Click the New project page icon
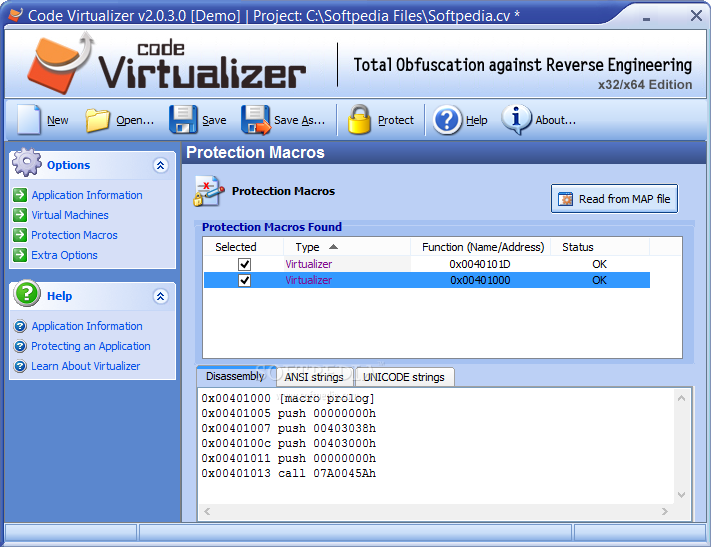Image resolution: width=711 pixels, height=547 pixels. 29,120
